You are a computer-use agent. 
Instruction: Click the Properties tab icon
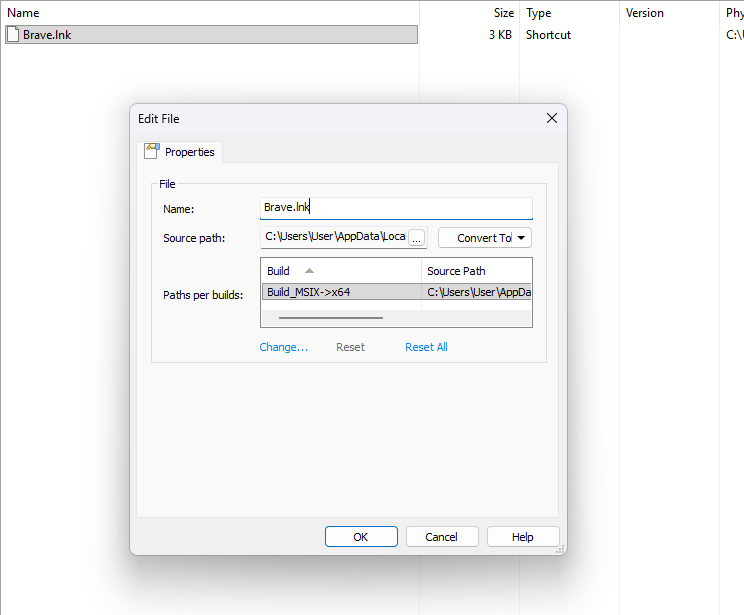pyautogui.click(x=151, y=151)
